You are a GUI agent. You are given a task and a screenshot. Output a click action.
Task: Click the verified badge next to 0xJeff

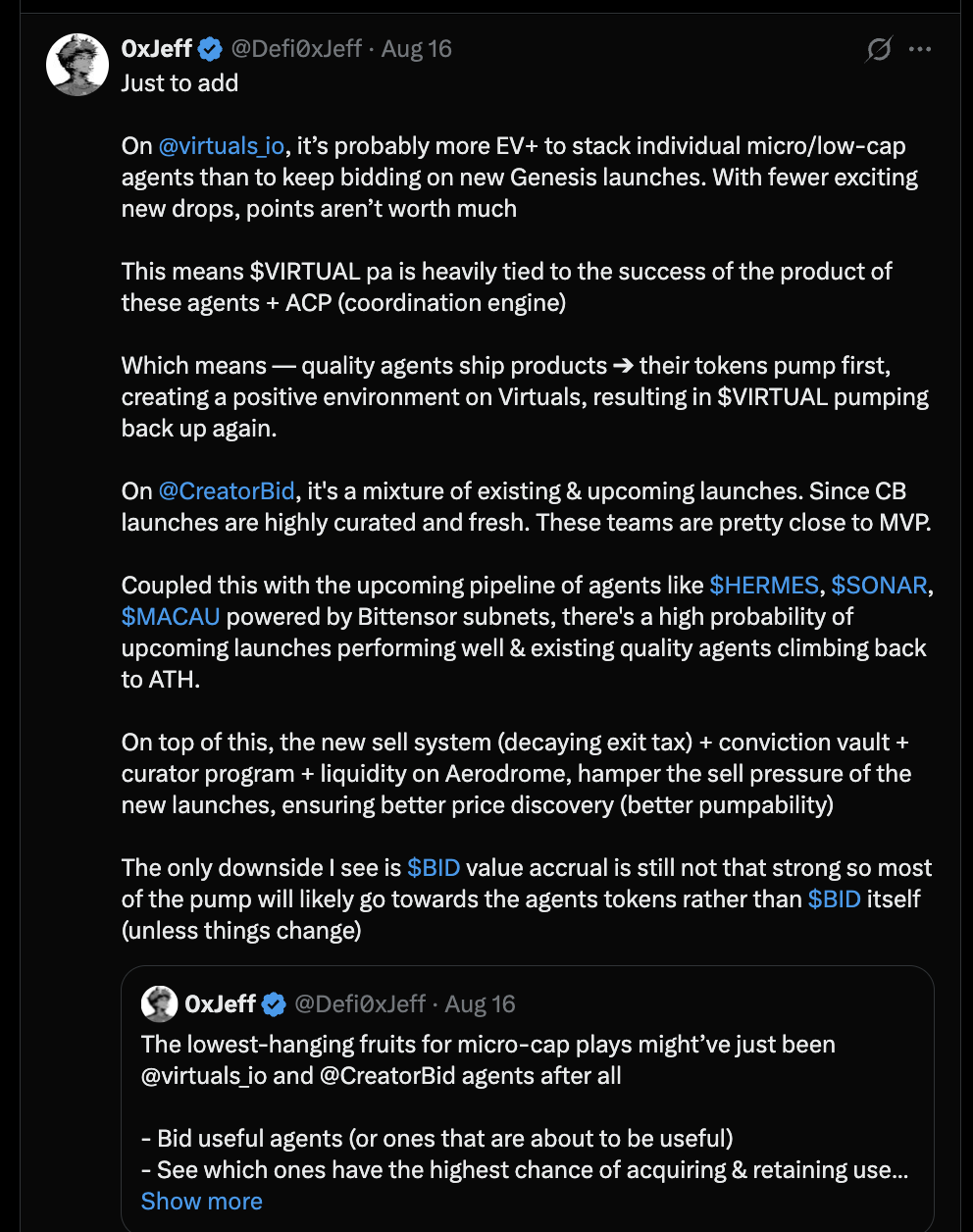point(210,48)
